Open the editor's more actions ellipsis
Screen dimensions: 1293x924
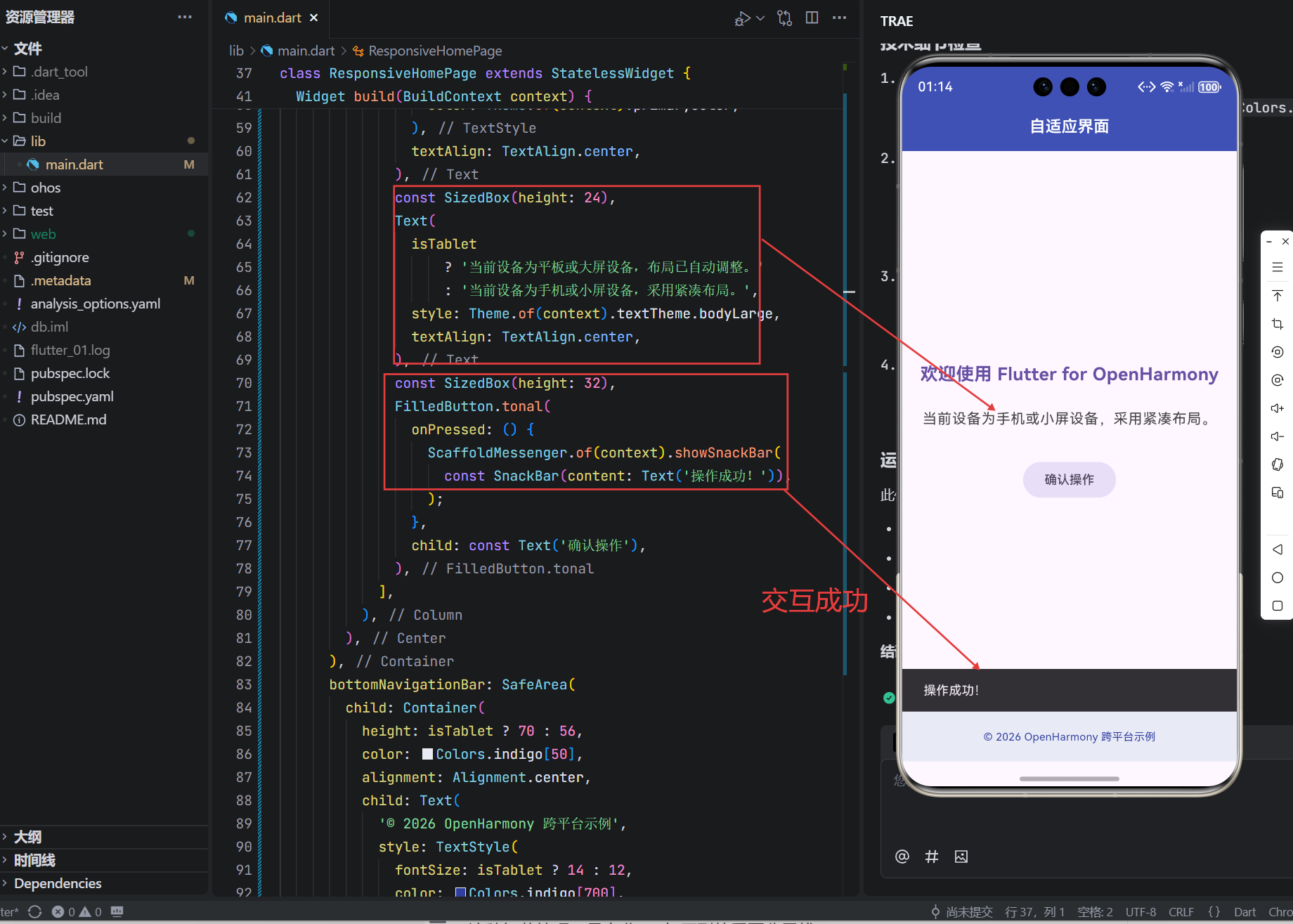click(x=839, y=18)
